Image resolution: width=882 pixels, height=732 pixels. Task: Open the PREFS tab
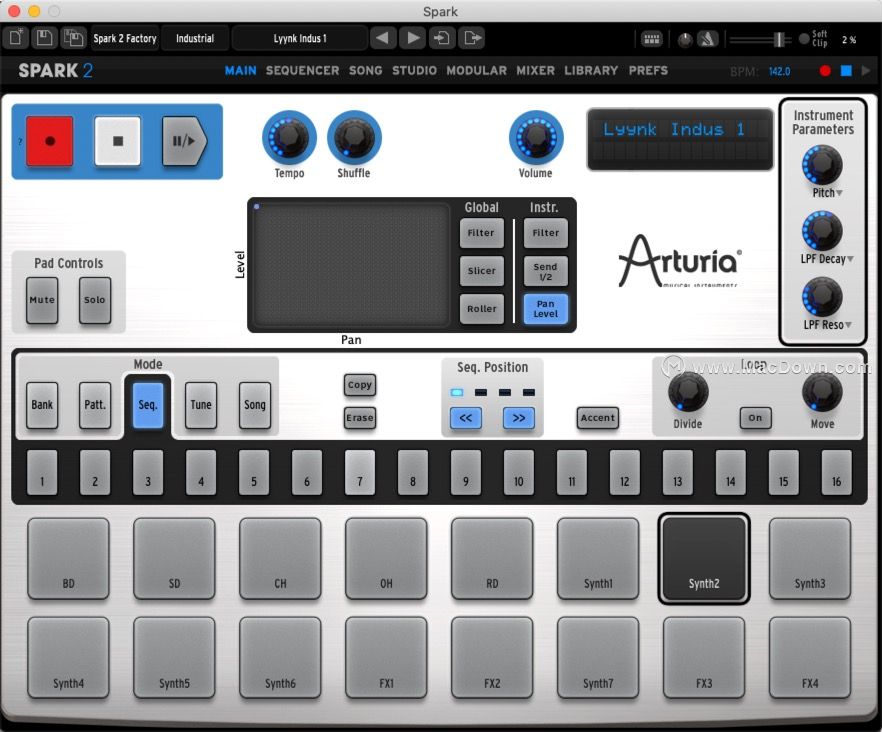pos(649,71)
